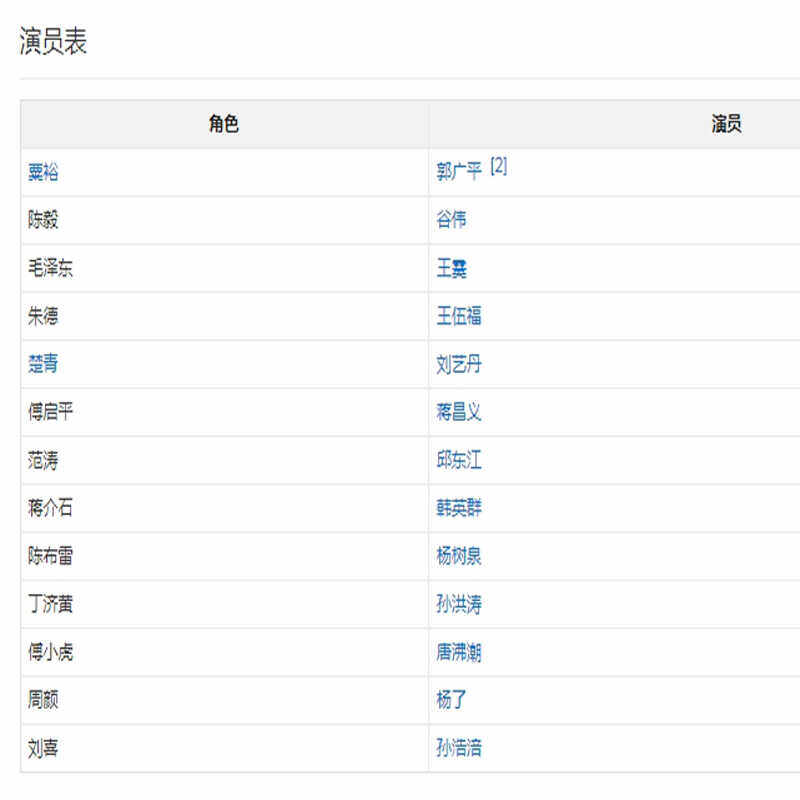
Task: Open the 粟裕 role link
Action: pos(43,172)
